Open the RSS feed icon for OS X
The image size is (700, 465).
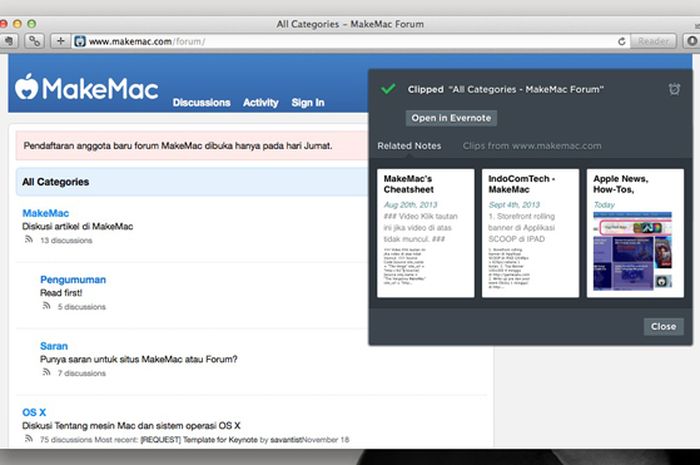[29, 439]
